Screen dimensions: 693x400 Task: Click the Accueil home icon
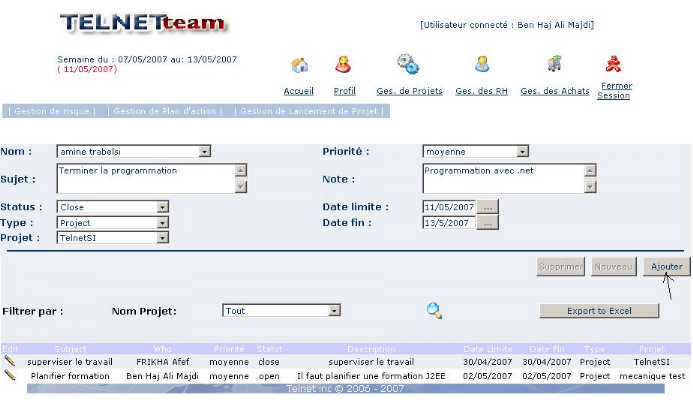pyautogui.click(x=298, y=67)
